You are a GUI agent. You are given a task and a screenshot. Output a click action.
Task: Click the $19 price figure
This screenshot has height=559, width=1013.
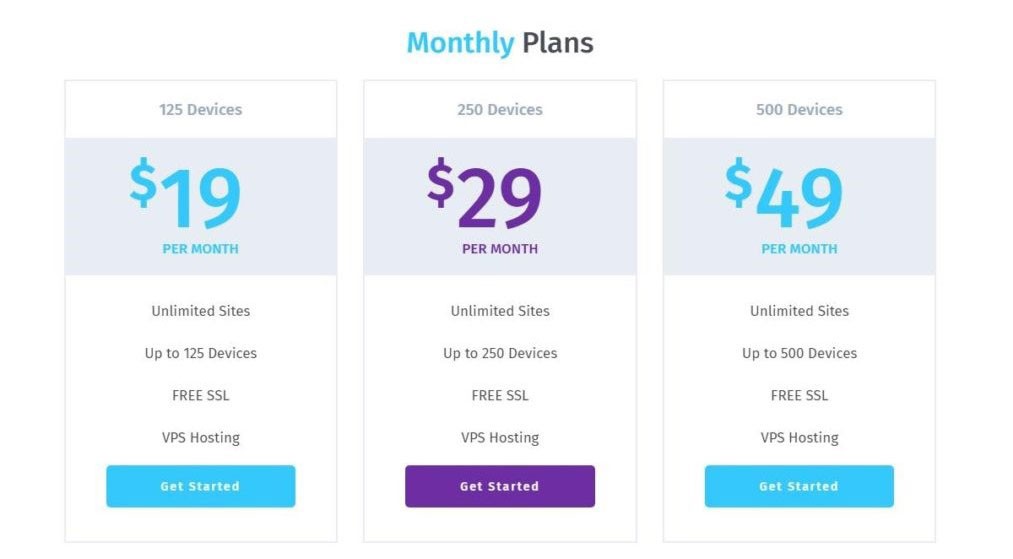186,196
